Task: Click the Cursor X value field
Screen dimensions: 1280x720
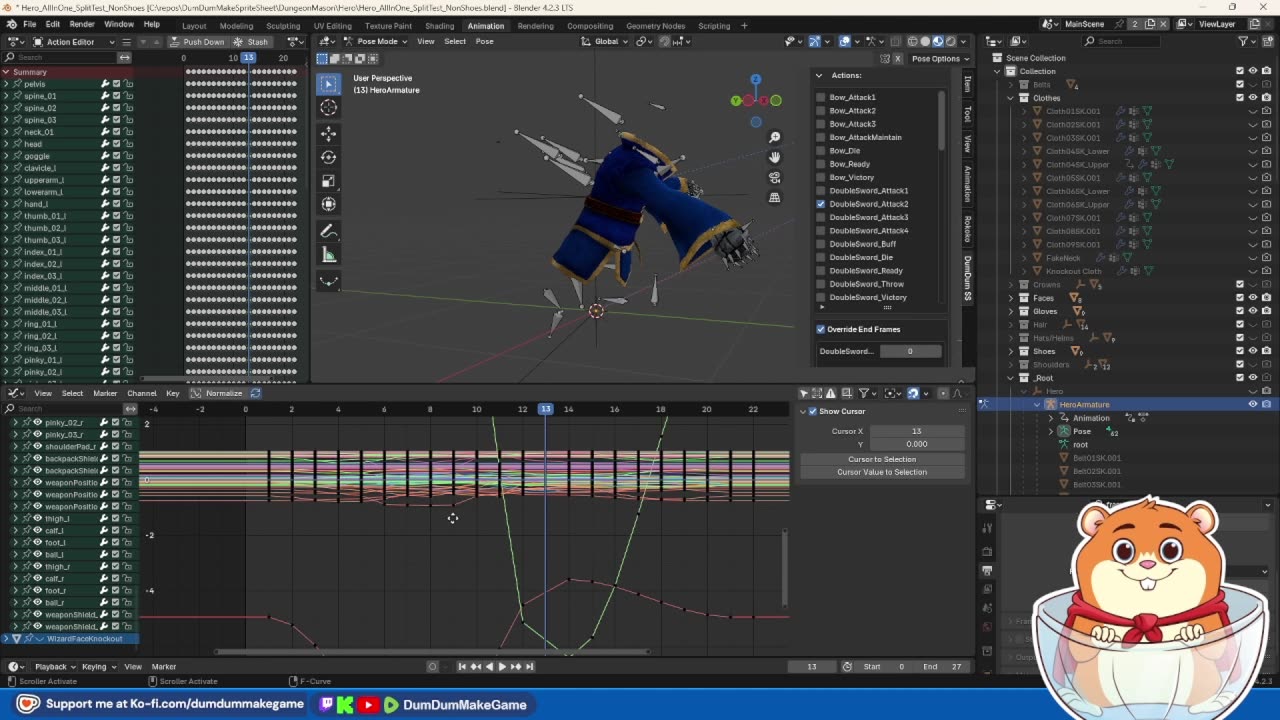Action: click(x=916, y=431)
